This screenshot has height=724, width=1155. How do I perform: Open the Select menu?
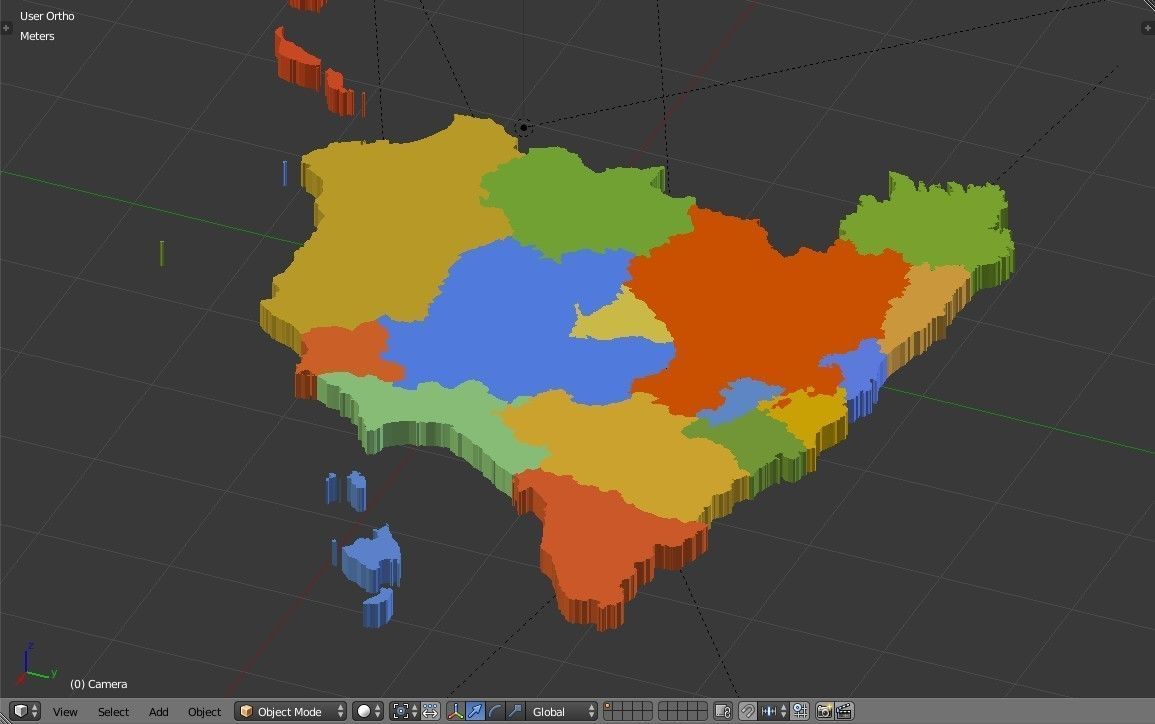pyautogui.click(x=113, y=712)
